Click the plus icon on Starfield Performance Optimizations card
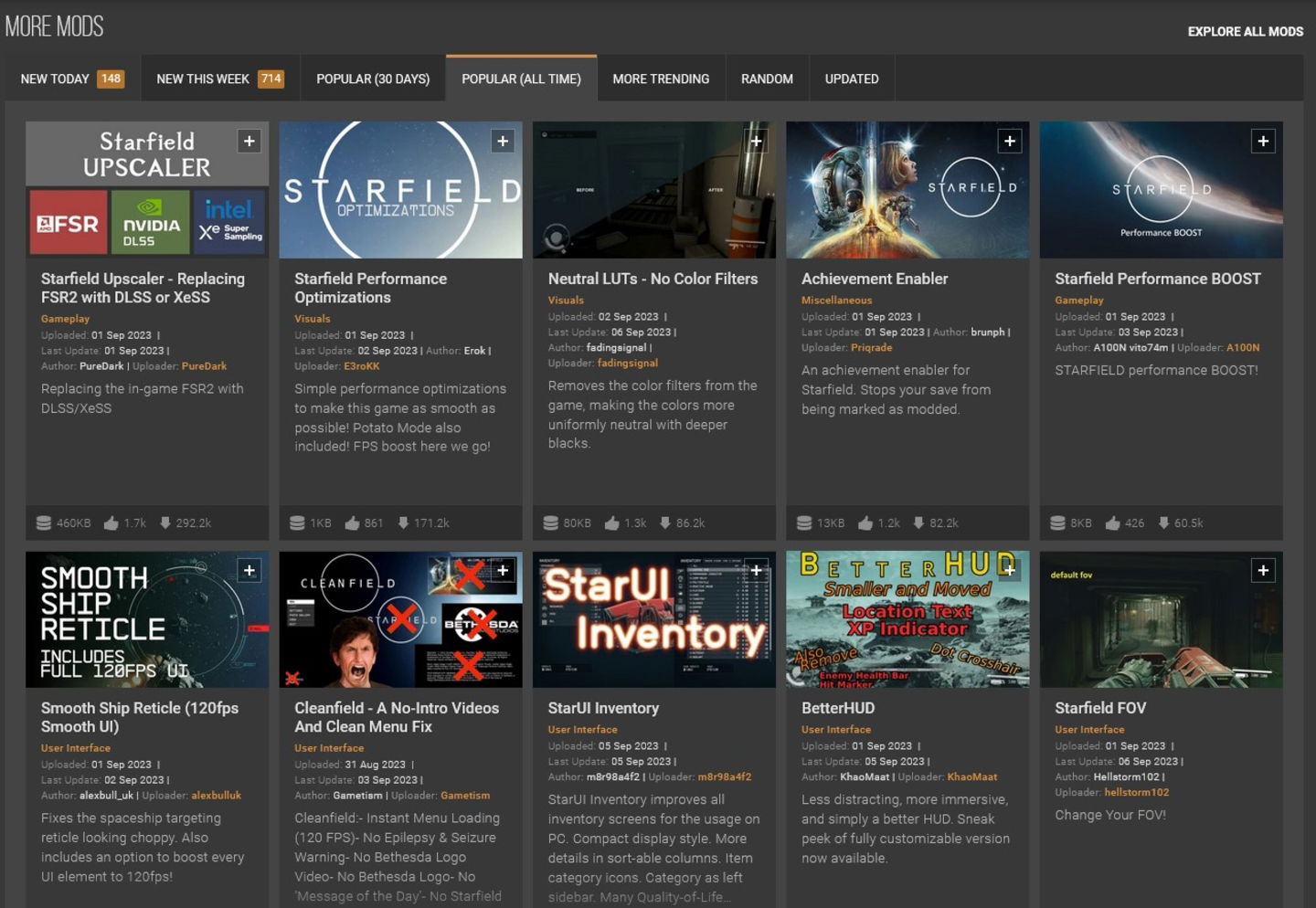Image resolution: width=1316 pixels, height=908 pixels. click(x=503, y=141)
